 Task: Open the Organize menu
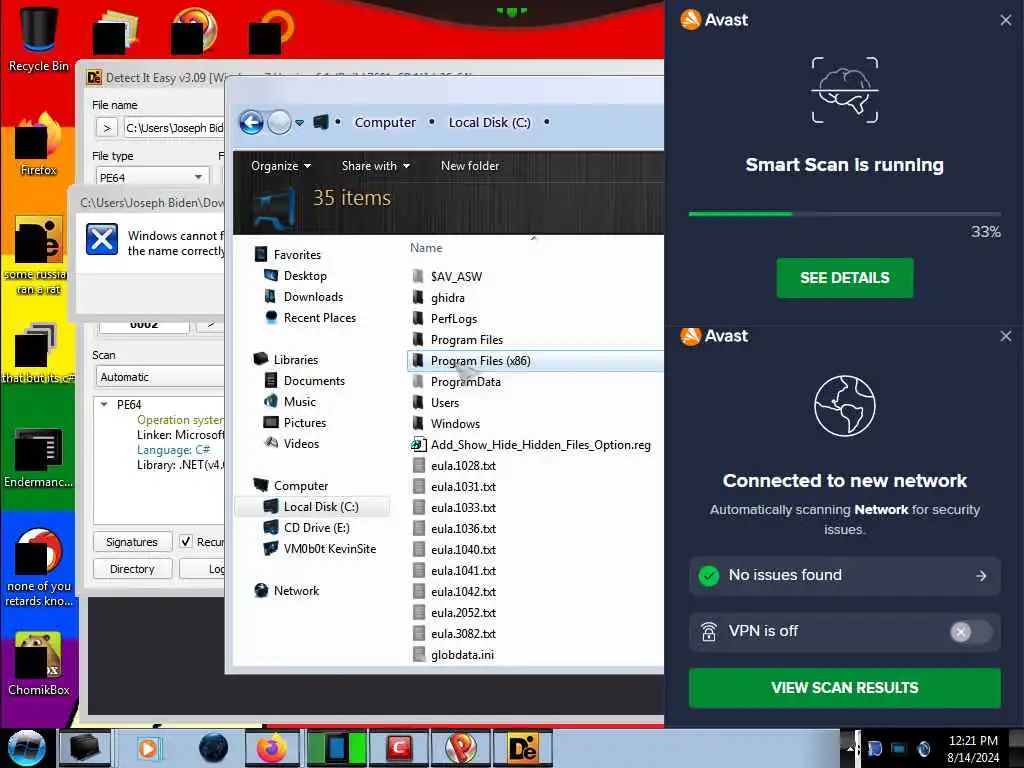point(281,166)
